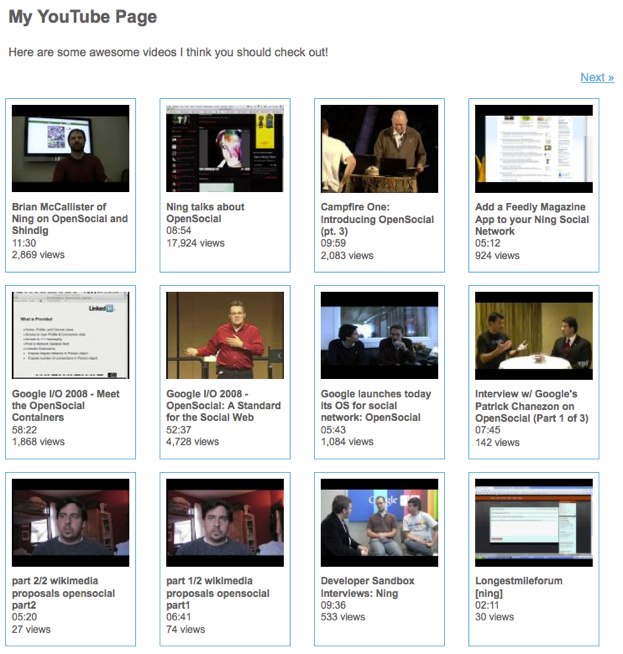Click the duration '05:20'

click(24, 616)
